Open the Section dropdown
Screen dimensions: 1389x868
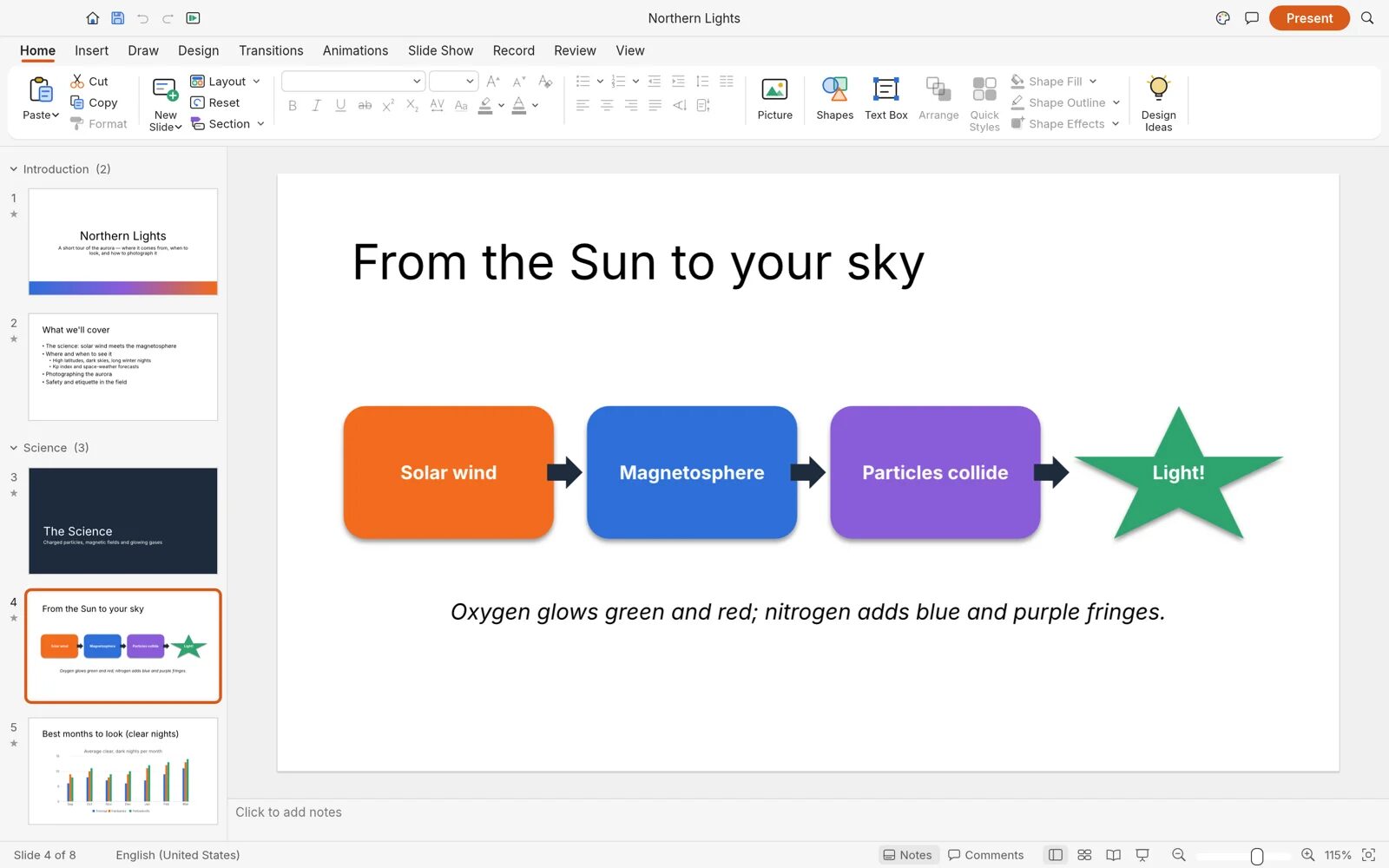click(227, 124)
